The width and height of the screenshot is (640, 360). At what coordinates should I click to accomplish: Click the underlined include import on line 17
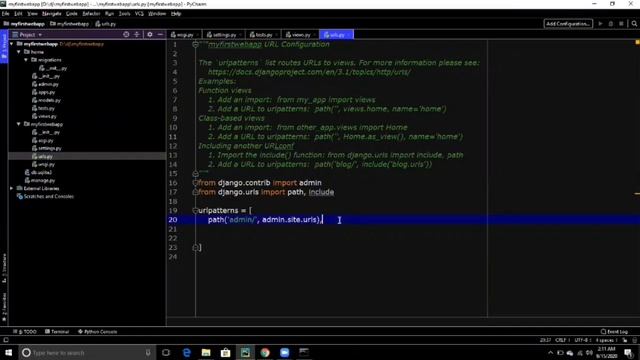[x=321, y=192]
